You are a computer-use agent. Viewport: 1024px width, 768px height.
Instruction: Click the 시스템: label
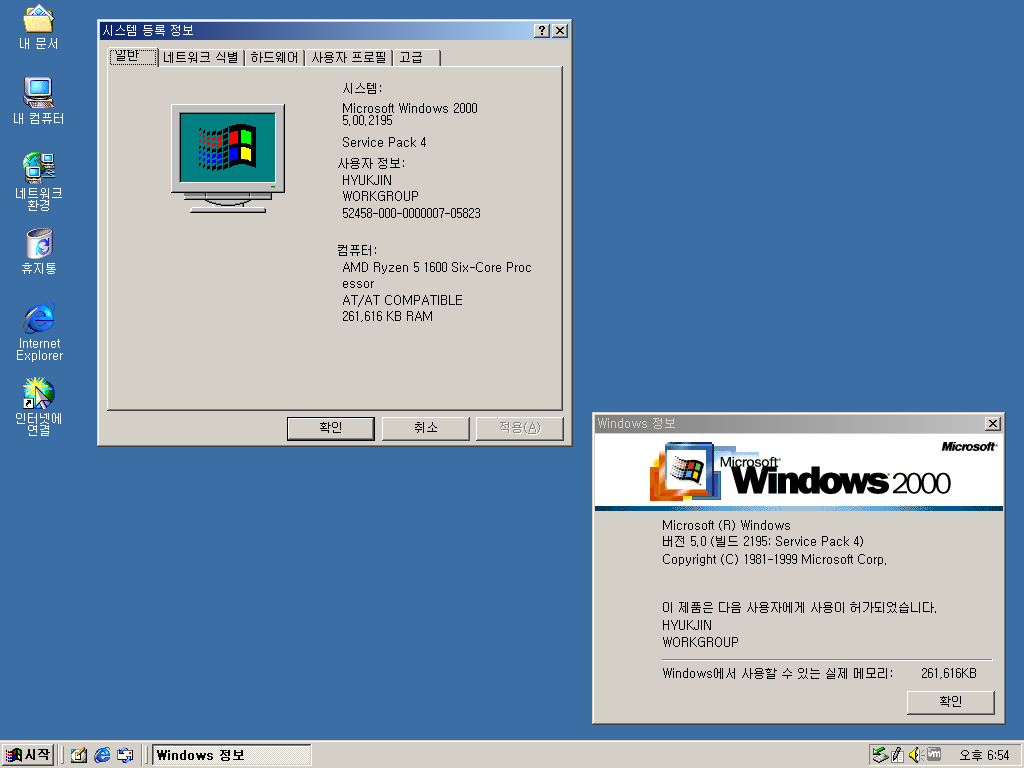pyautogui.click(x=362, y=88)
